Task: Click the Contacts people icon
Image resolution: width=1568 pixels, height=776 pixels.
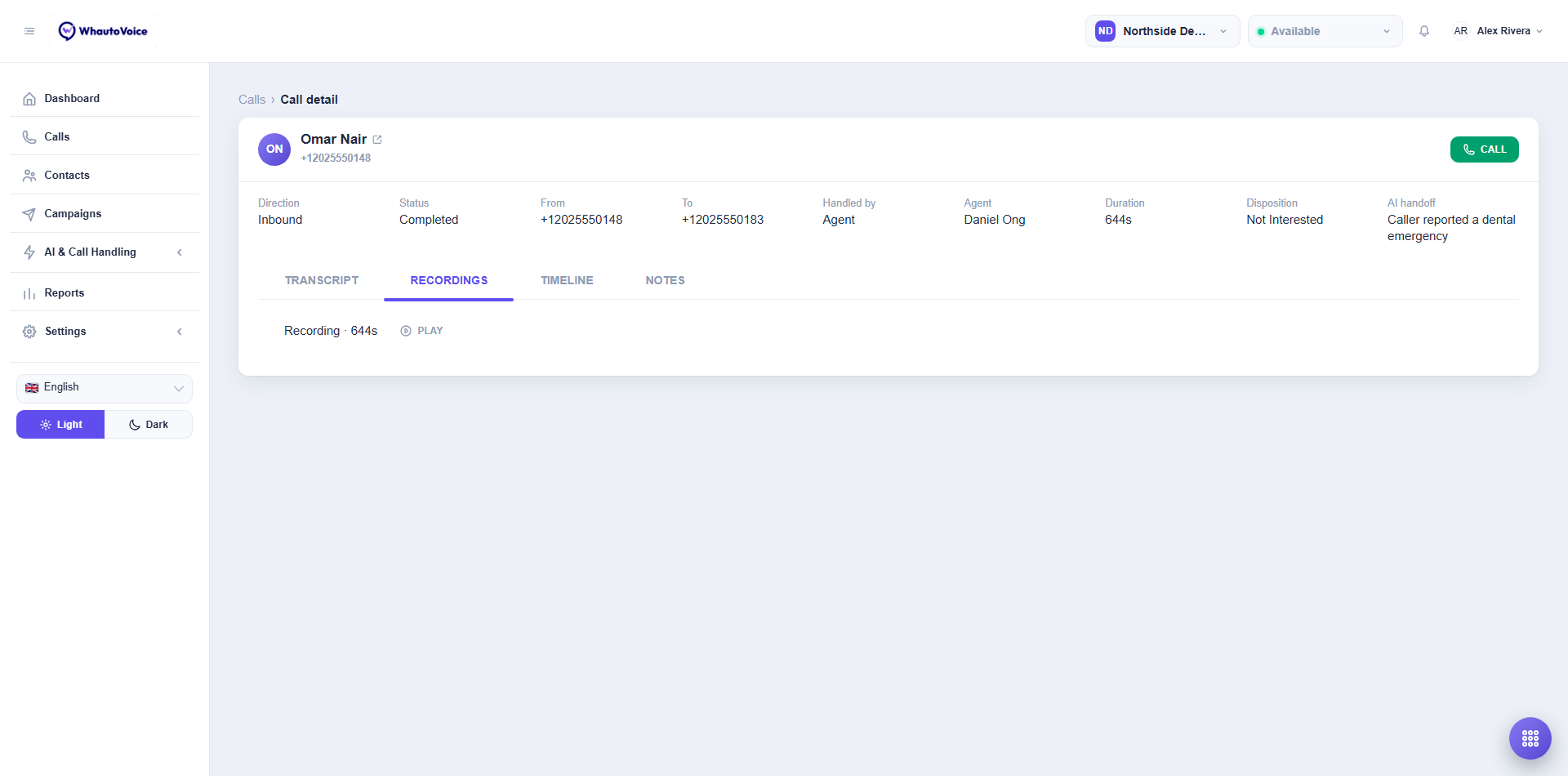Action: (29, 176)
